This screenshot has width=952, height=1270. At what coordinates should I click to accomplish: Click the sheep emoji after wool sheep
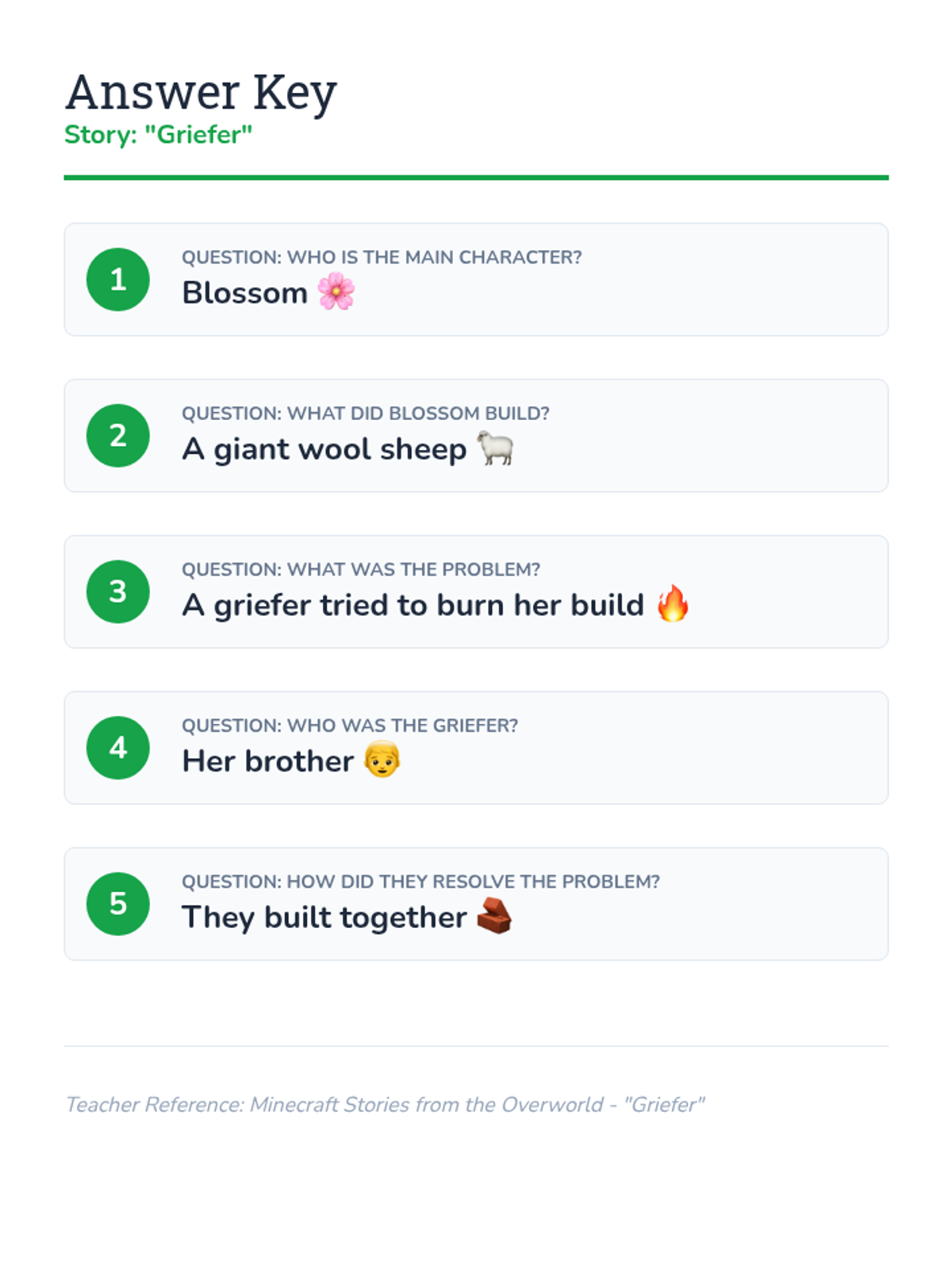click(x=496, y=448)
